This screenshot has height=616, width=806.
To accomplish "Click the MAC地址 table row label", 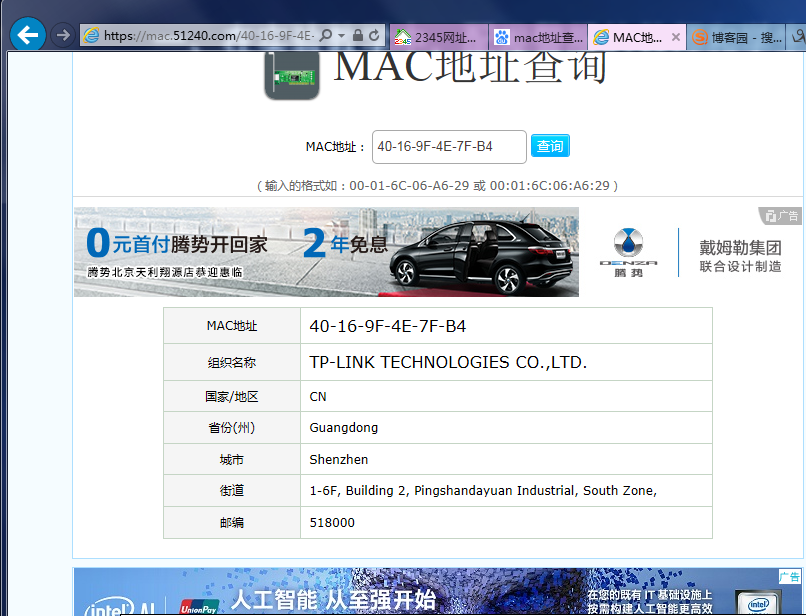I will pos(232,325).
